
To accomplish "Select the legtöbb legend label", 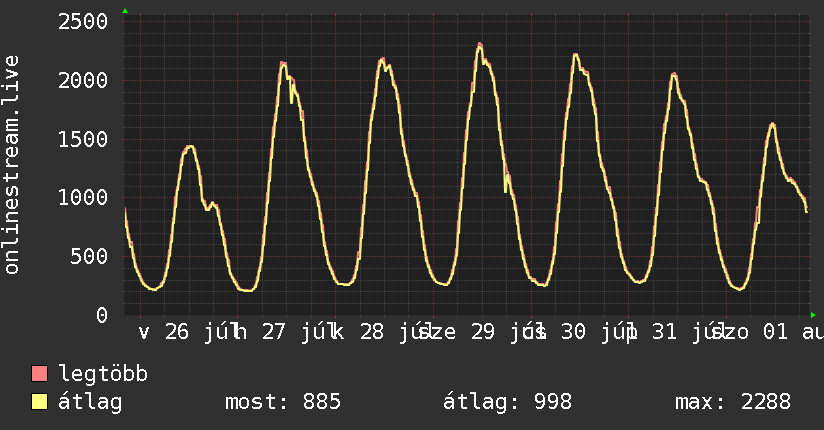I will [103, 374].
